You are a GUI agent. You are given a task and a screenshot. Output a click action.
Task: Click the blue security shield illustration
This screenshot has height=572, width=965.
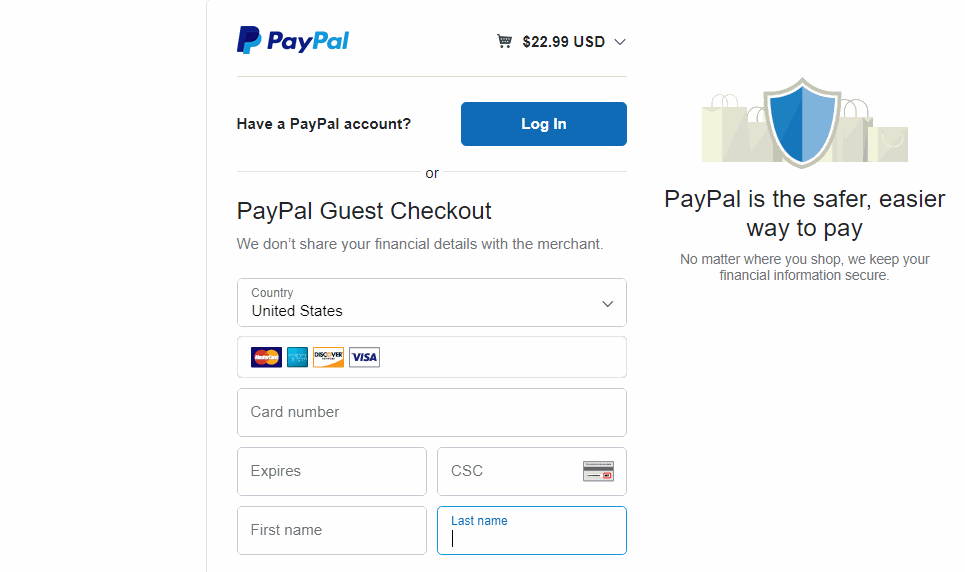pos(802,123)
